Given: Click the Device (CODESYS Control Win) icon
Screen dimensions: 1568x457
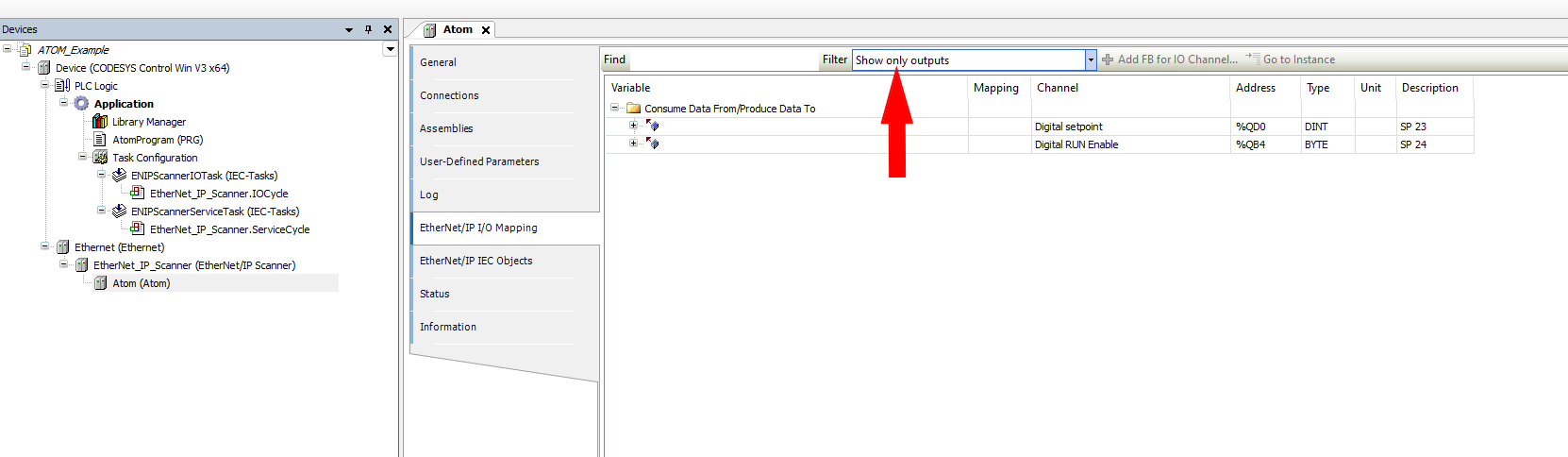Looking at the screenshot, I should coord(43,68).
